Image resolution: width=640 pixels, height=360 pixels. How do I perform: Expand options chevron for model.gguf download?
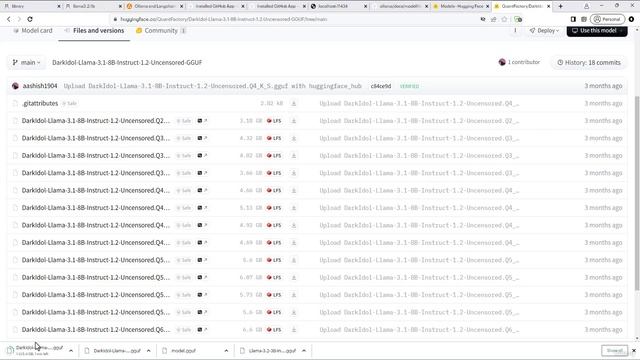tap(226, 351)
